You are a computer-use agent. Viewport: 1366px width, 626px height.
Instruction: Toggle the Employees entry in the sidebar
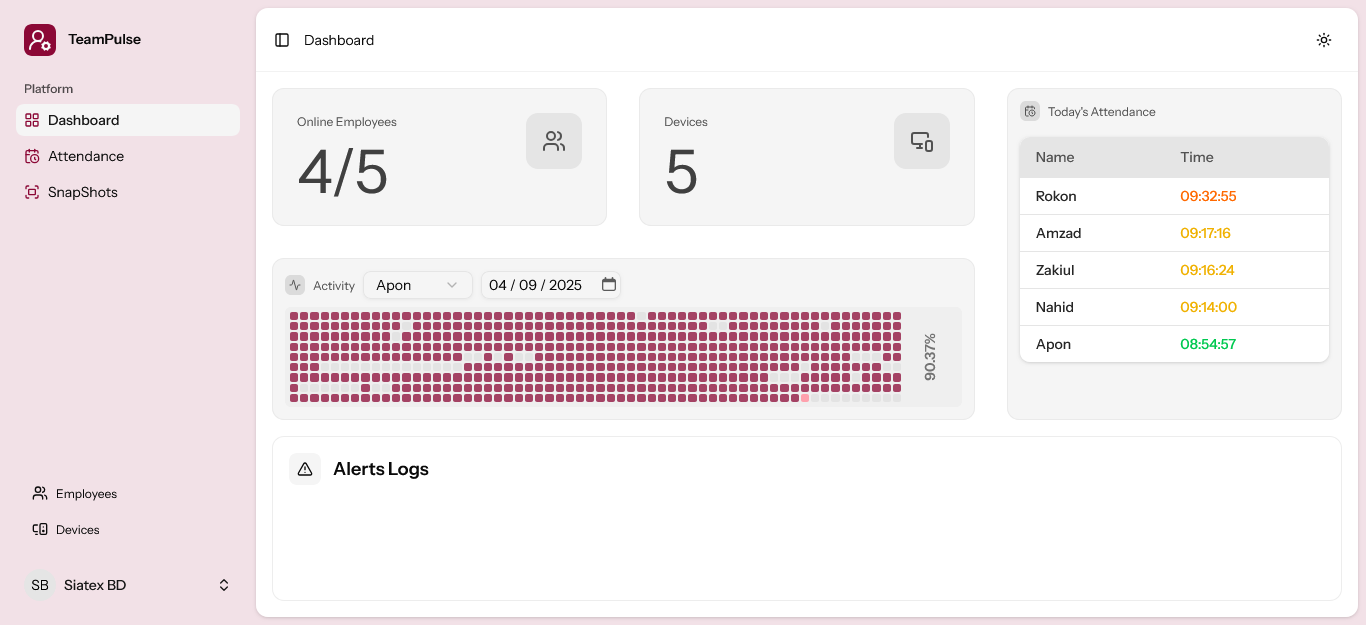(x=87, y=493)
